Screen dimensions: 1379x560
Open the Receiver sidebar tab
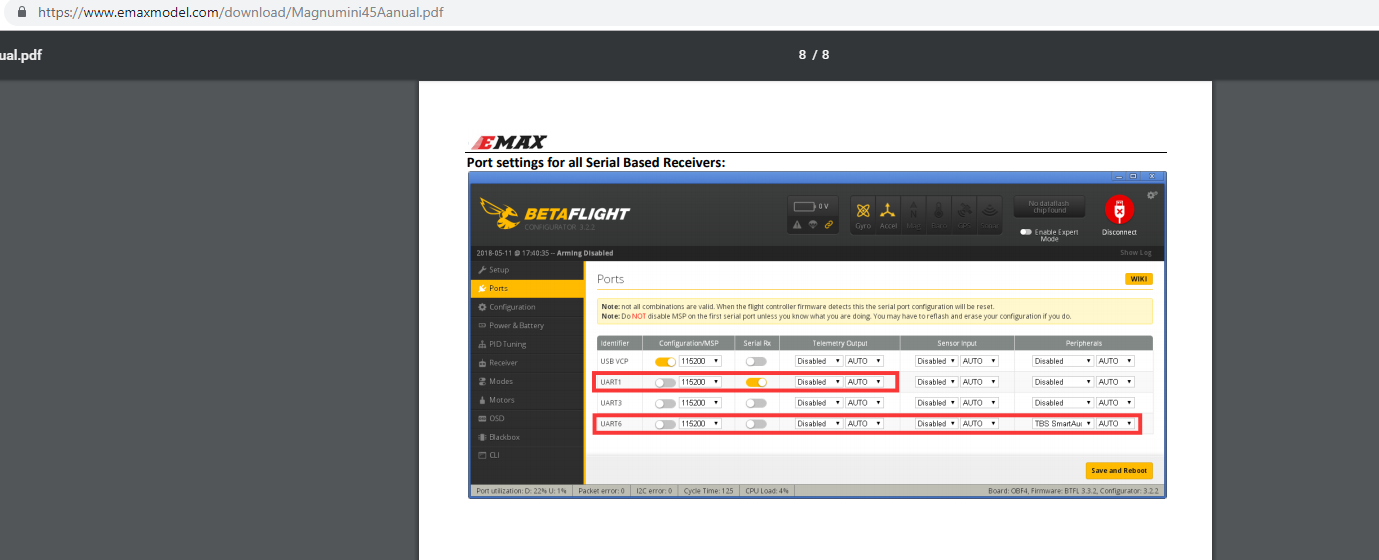tap(527, 363)
